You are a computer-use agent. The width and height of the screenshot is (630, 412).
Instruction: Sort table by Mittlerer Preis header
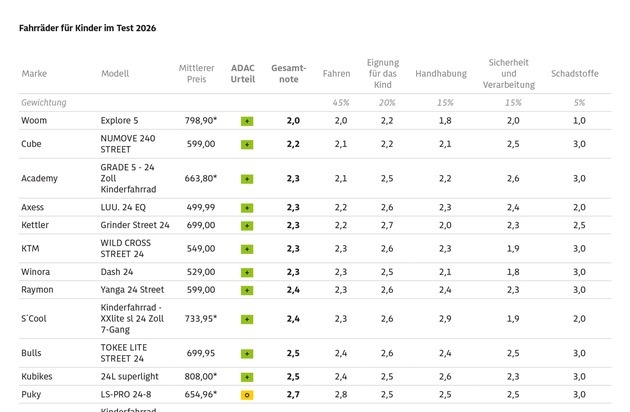point(197,74)
